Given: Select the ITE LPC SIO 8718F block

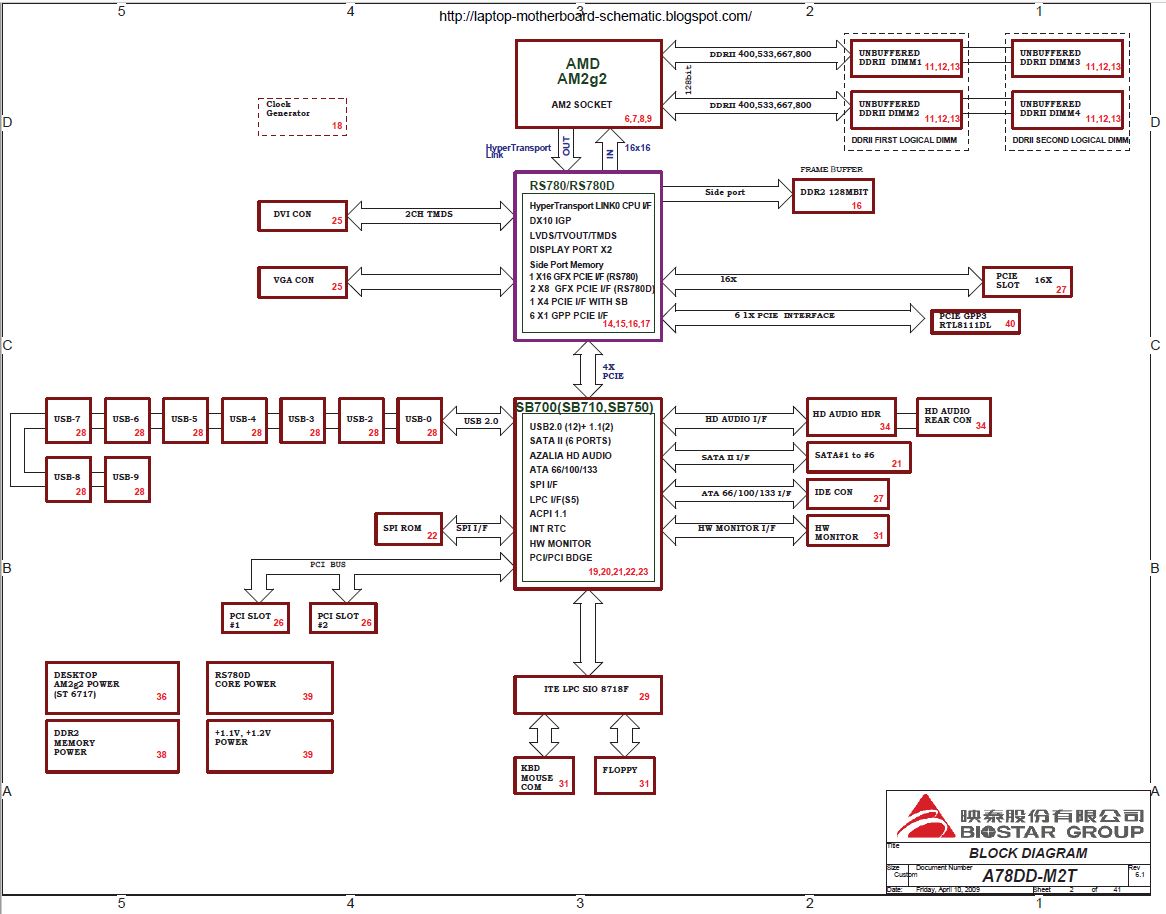Looking at the screenshot, I should 587,693.
